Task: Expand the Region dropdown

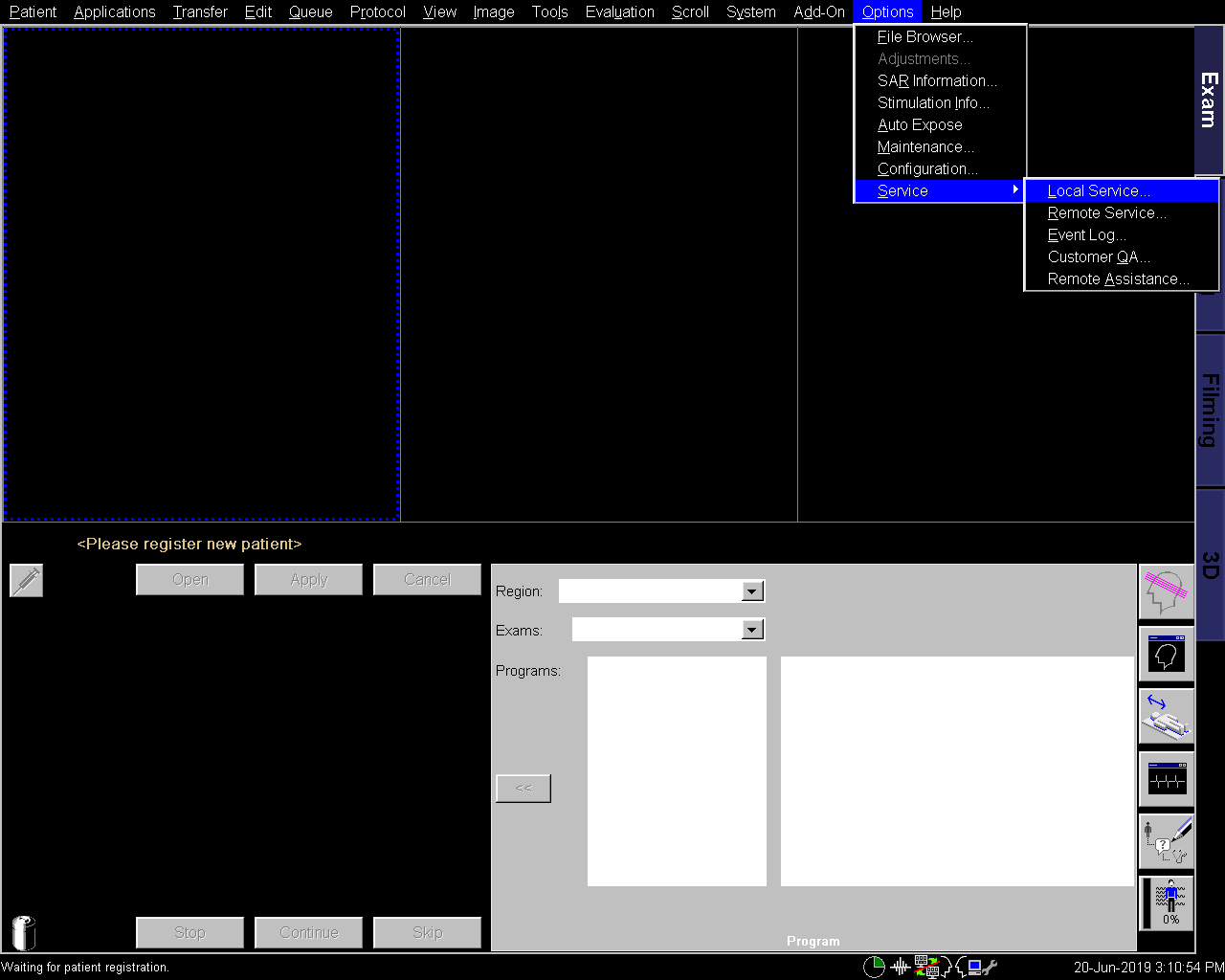Action: [751, 591]
